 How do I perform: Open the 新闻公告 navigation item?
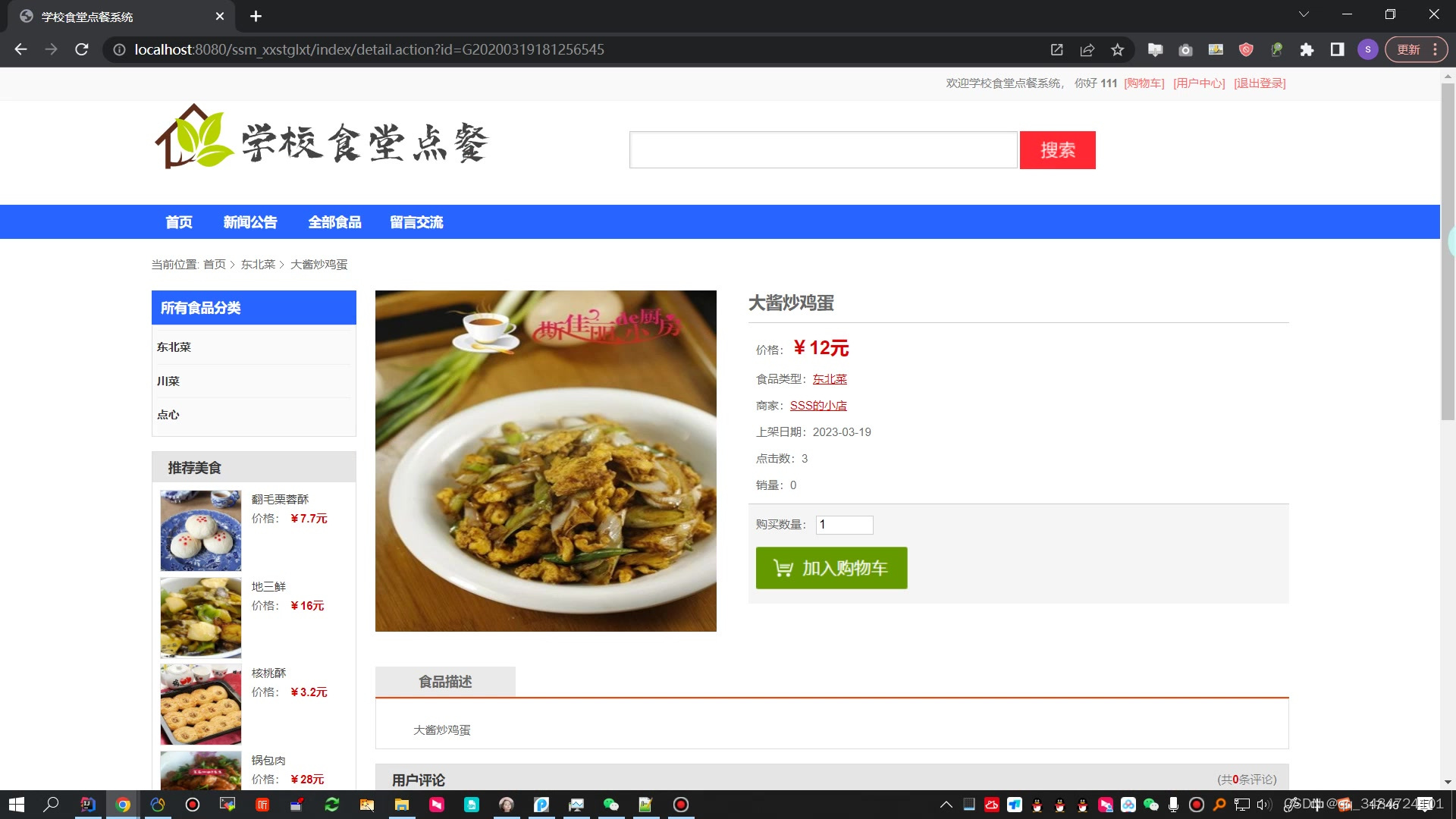pos(250,221)
